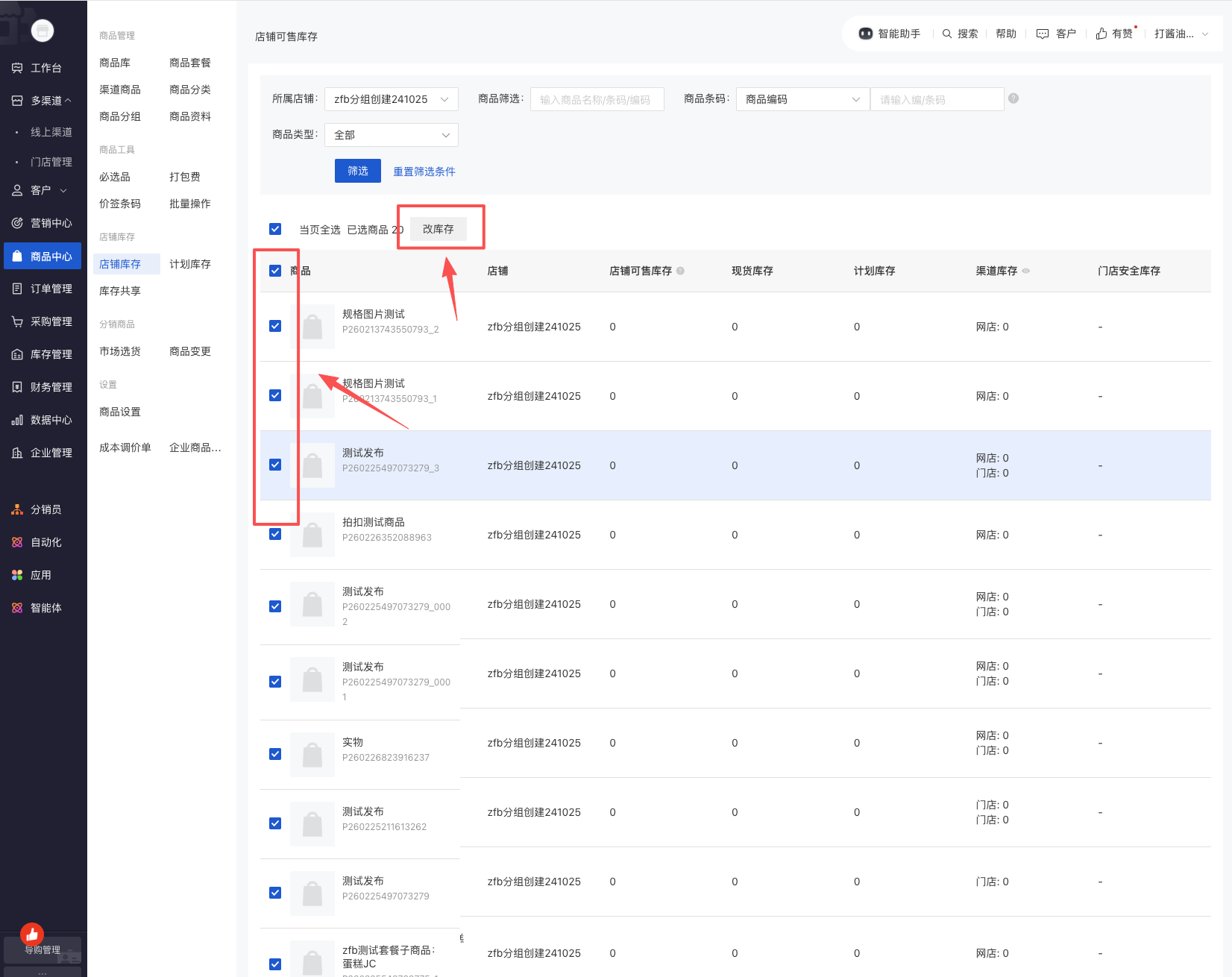1232x977 pixels.
Task: Click the blue 筛选 button
Action: click(357, 171)
